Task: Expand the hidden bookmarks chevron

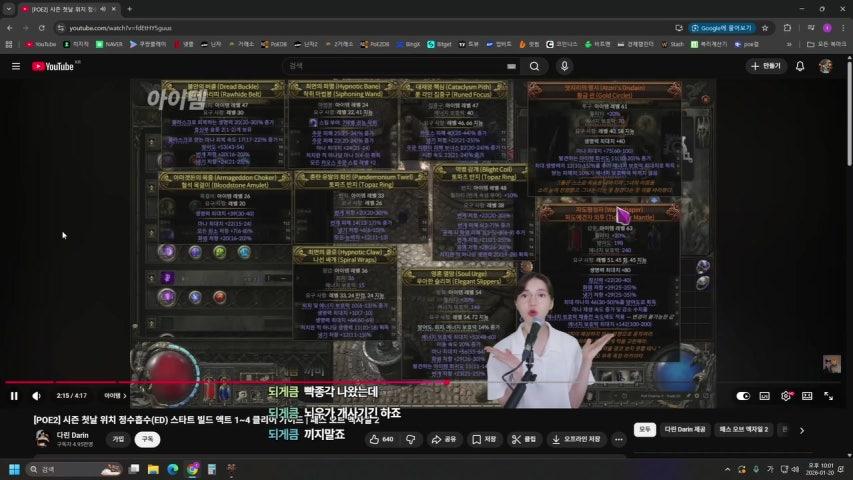Action: coord(789,44)
